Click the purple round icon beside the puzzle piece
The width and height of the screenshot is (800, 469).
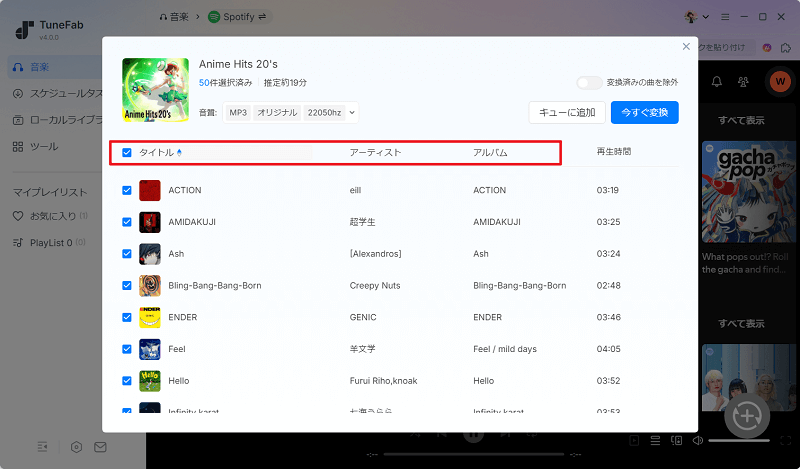pos(767,47)
